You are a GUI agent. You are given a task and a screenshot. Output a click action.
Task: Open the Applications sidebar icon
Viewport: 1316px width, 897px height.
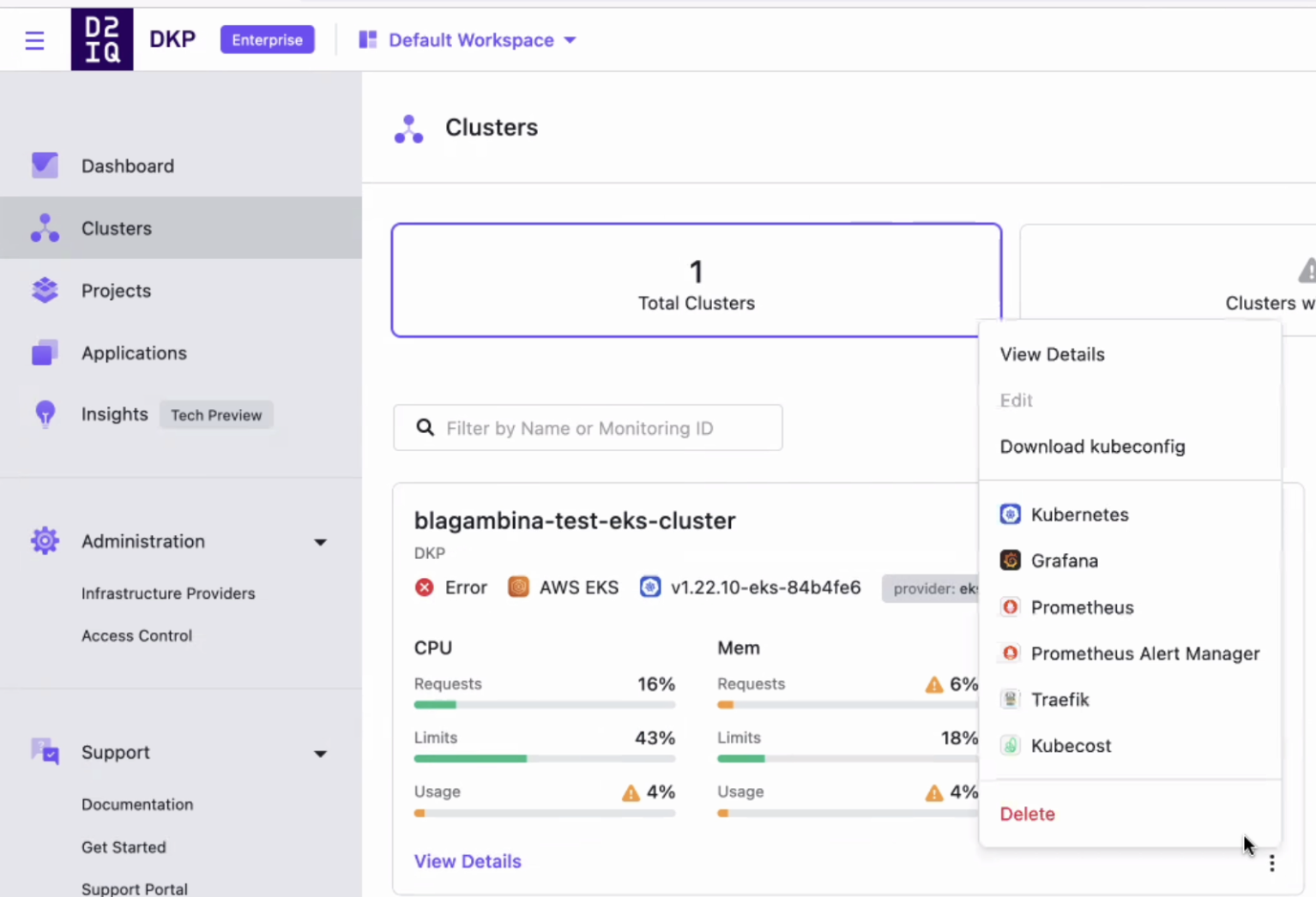pos(45,352)
